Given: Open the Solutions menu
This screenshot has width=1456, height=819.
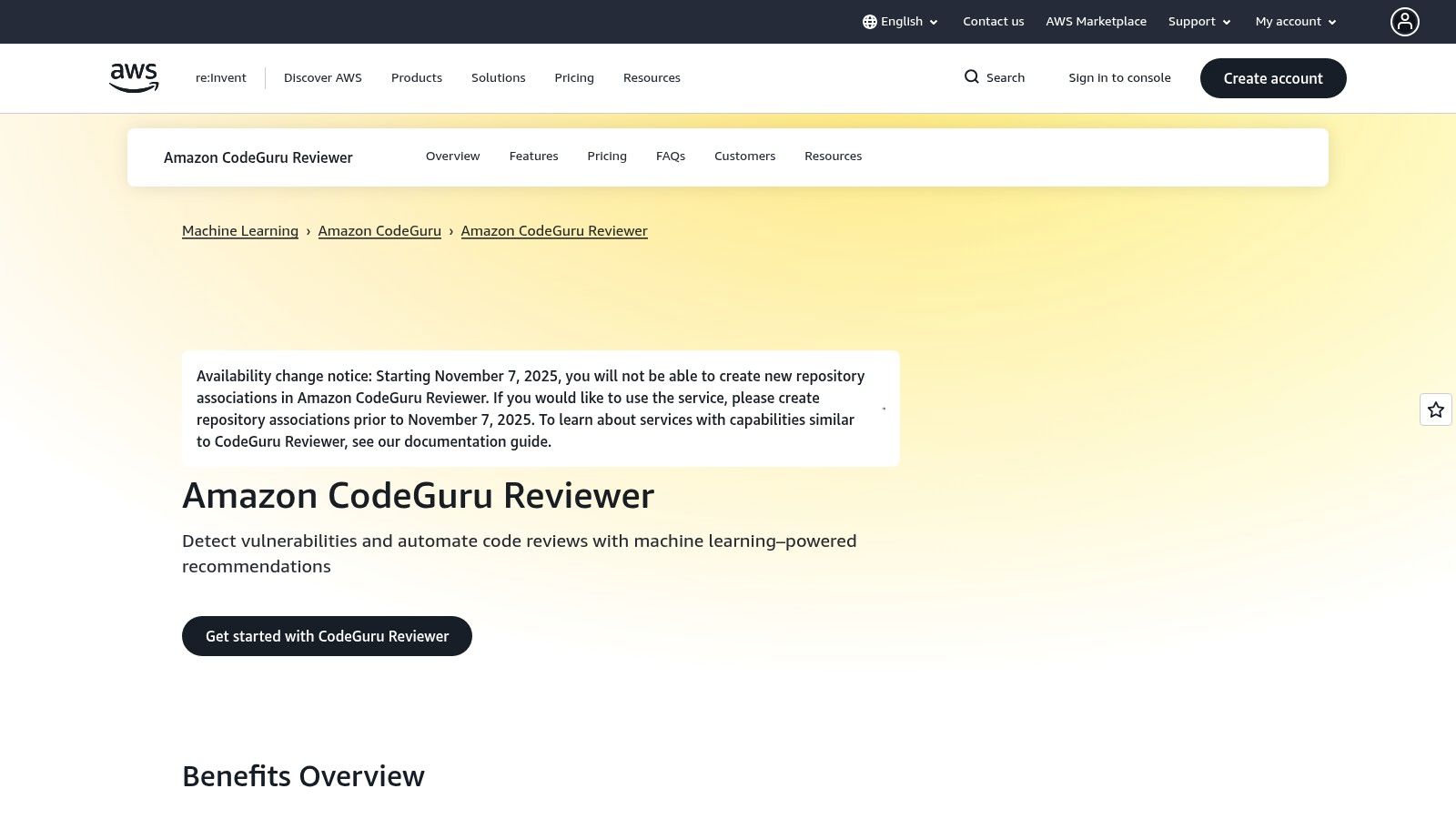Looking at the screenshot, I should 499,78.
